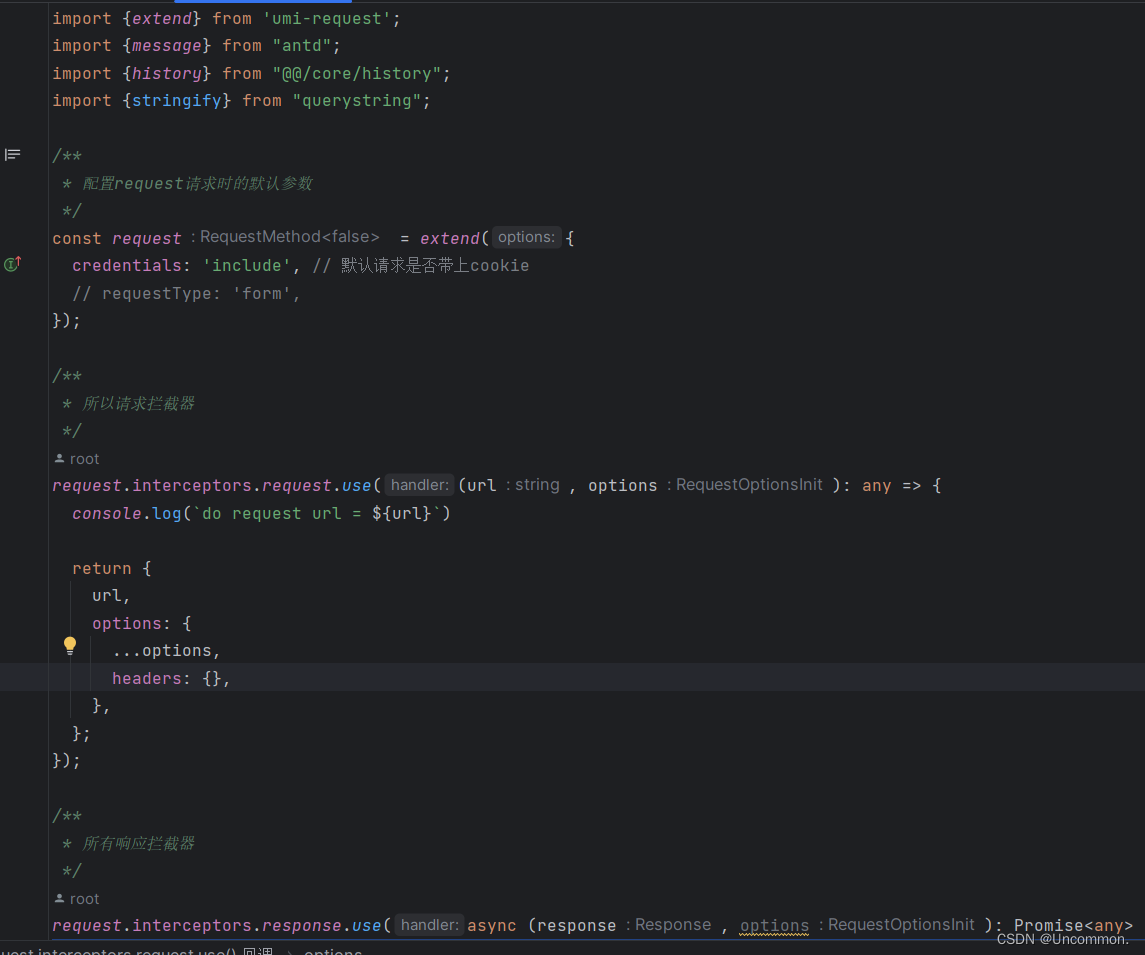Click the green override gutter icon beside credentials

coord(12,264)
